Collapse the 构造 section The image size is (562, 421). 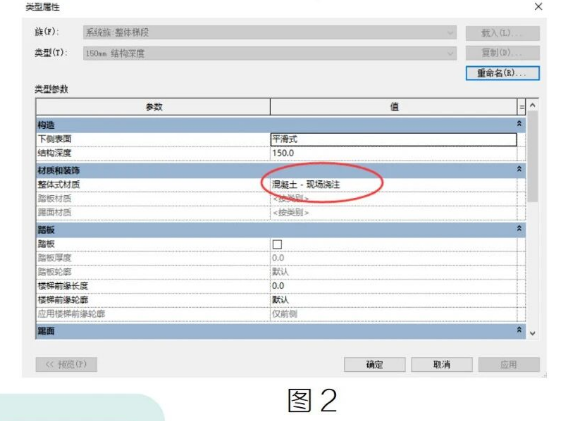[x=519, y=124]
